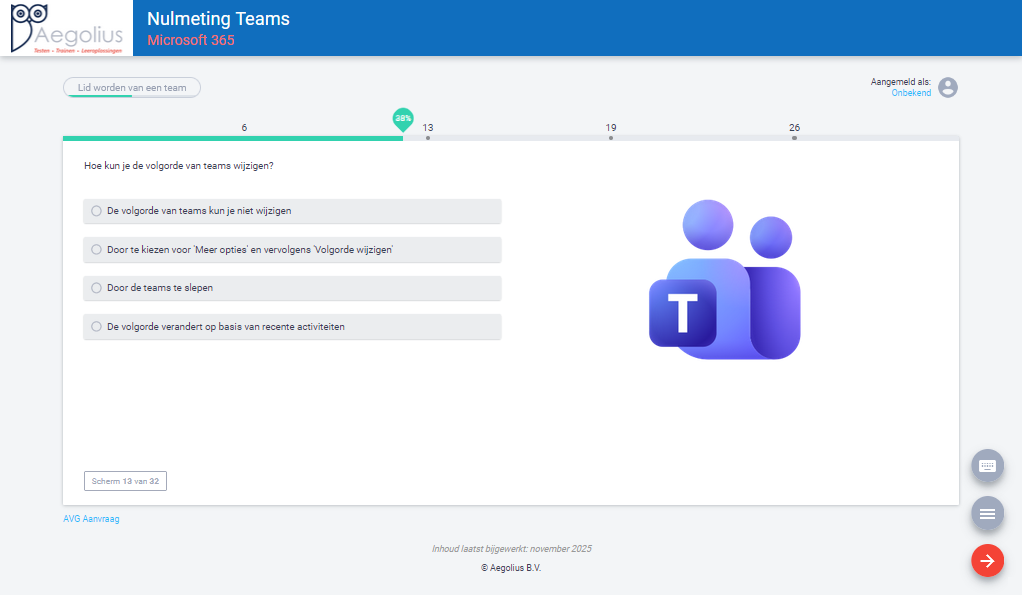Image resolution: width=1022 pixels, height=595 pixels.
Task: Open the user profile avatar icon
Action: coord(947,88)
